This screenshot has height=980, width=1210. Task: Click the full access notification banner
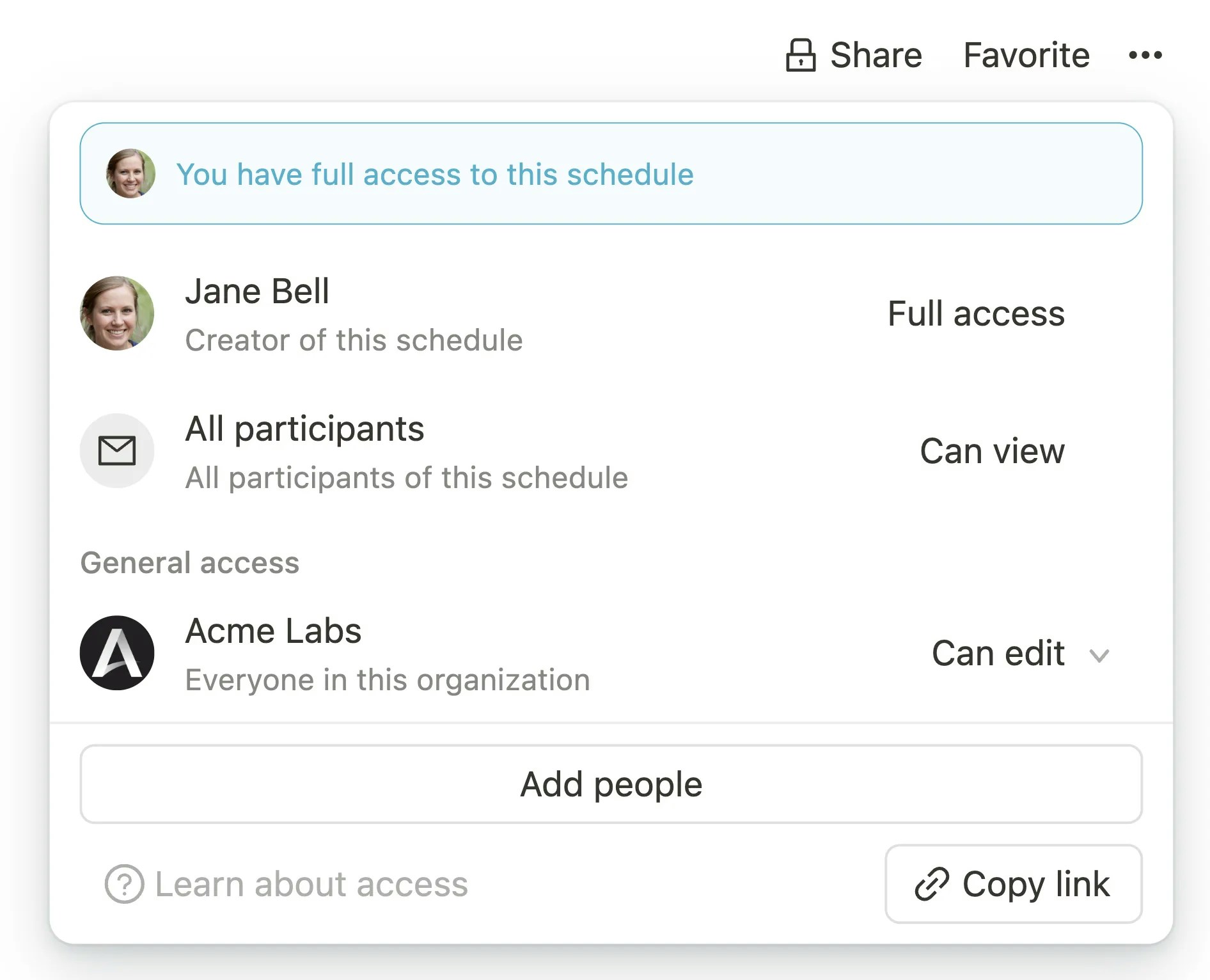tap(611, 174)
